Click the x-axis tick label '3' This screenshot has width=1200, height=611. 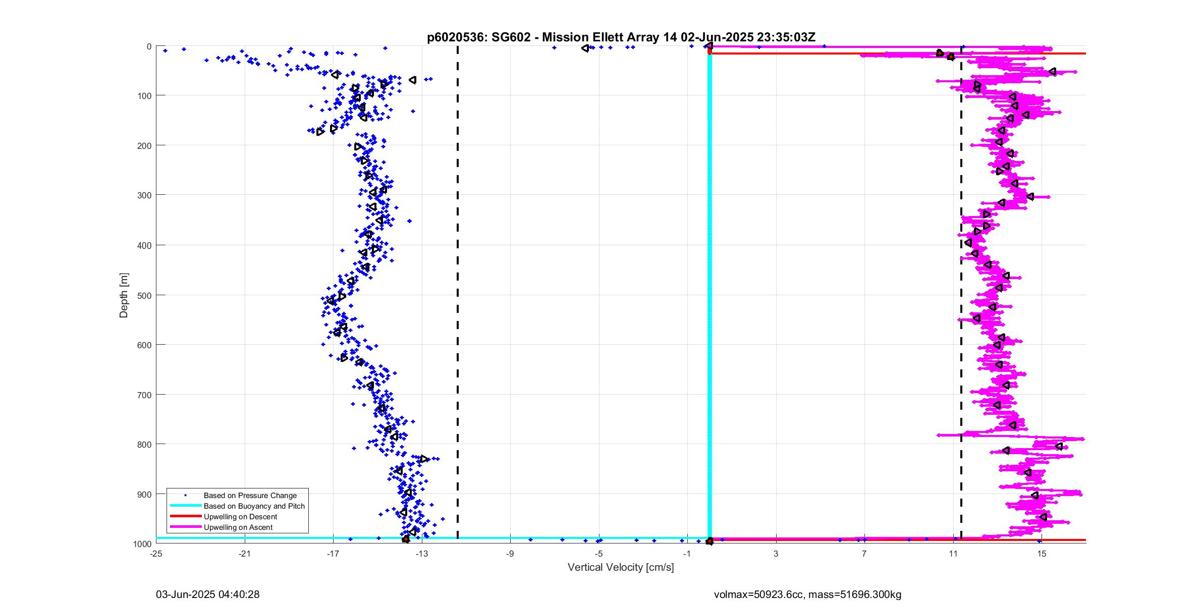coord(776,553)
